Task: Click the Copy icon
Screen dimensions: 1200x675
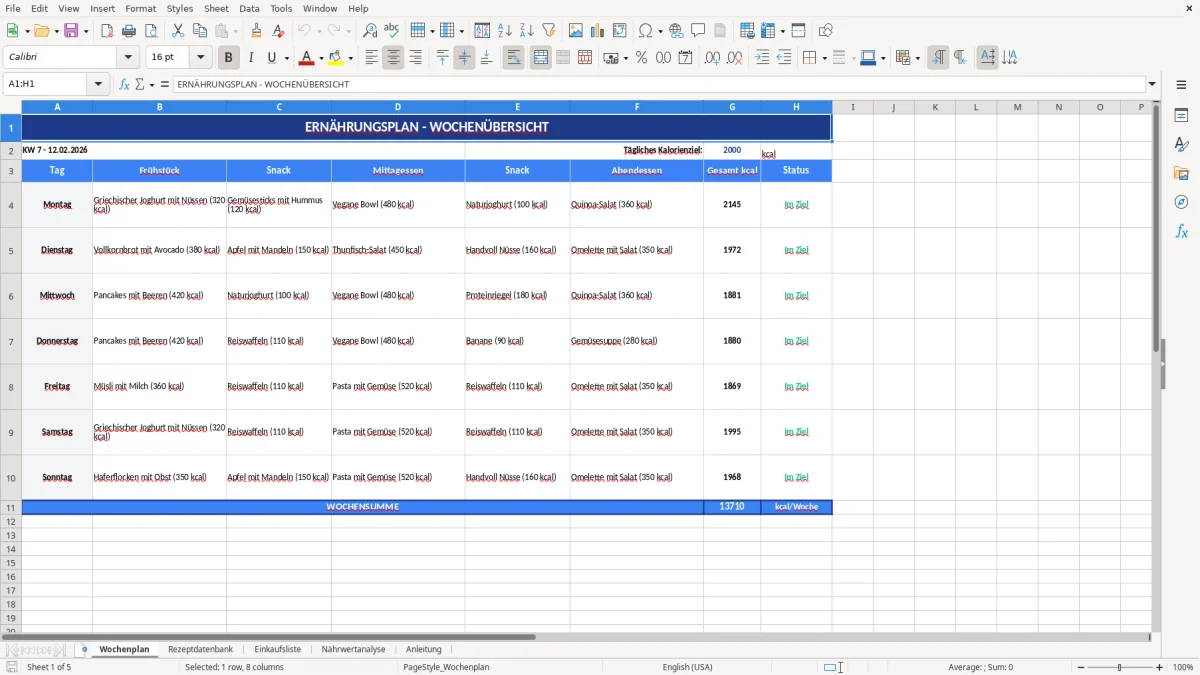Action: (x=200, y=31)
